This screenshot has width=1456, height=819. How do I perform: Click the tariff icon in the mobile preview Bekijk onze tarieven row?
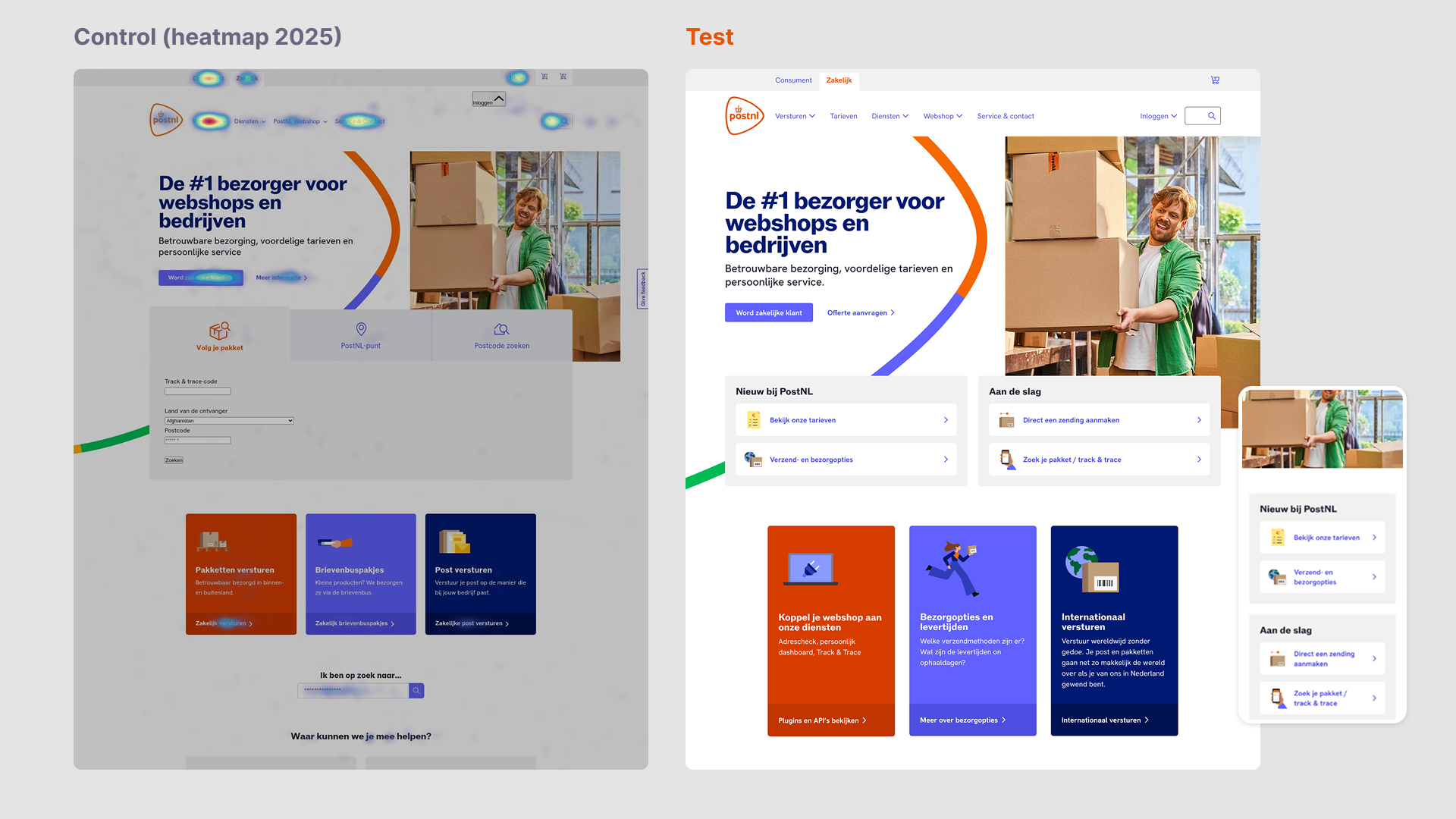click(1278, 538)
